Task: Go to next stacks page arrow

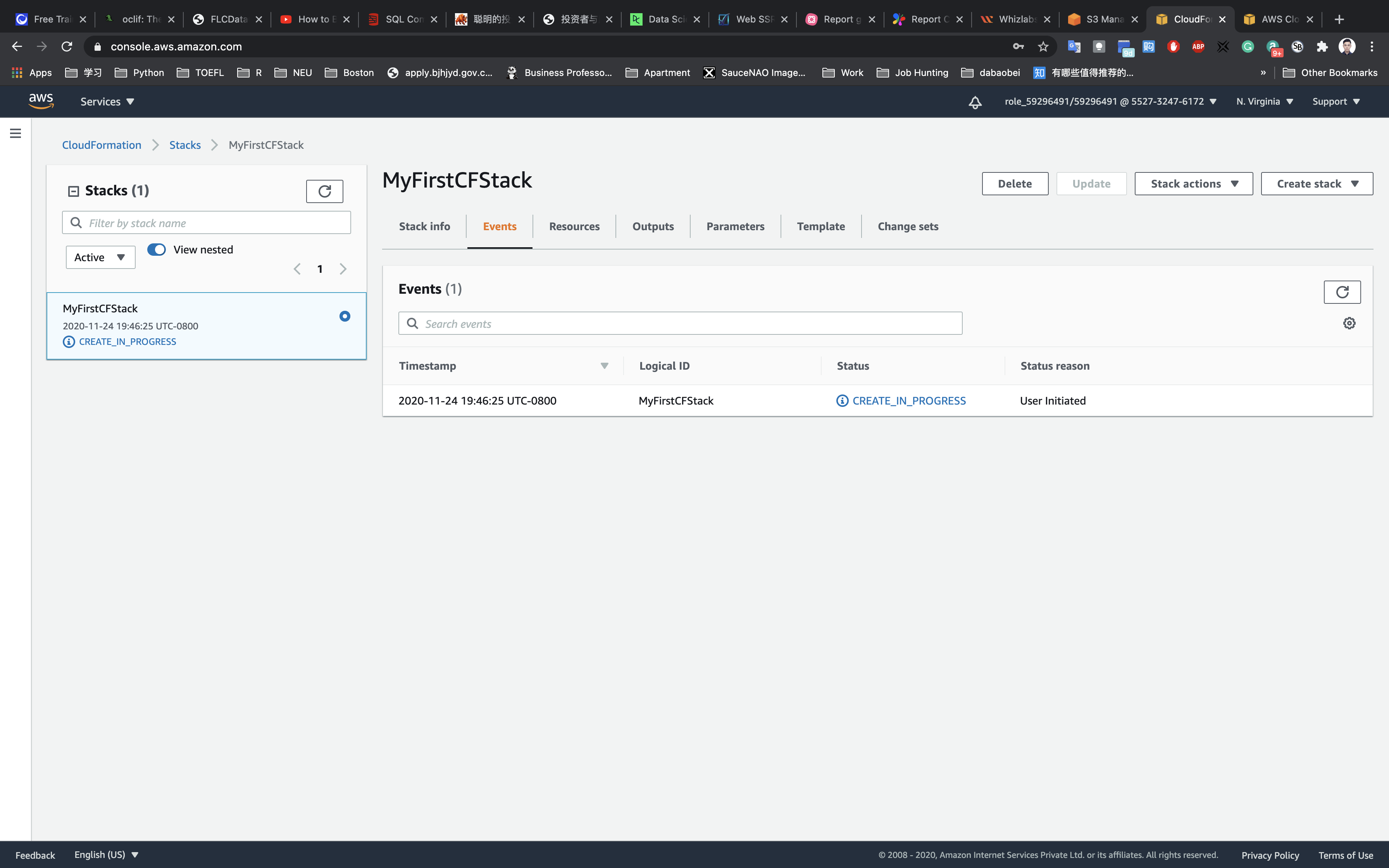Action: pyautogui.click(x=343, y=269)
